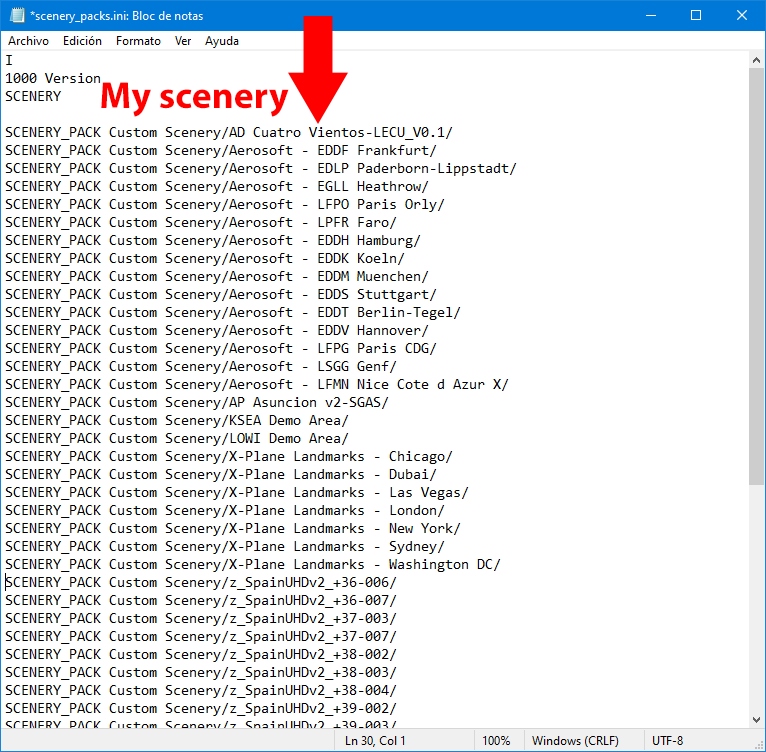Click the X-Plane Landmarks - London line
The height and width of the screenshot is (752, 766).
(x=225, y=511)
